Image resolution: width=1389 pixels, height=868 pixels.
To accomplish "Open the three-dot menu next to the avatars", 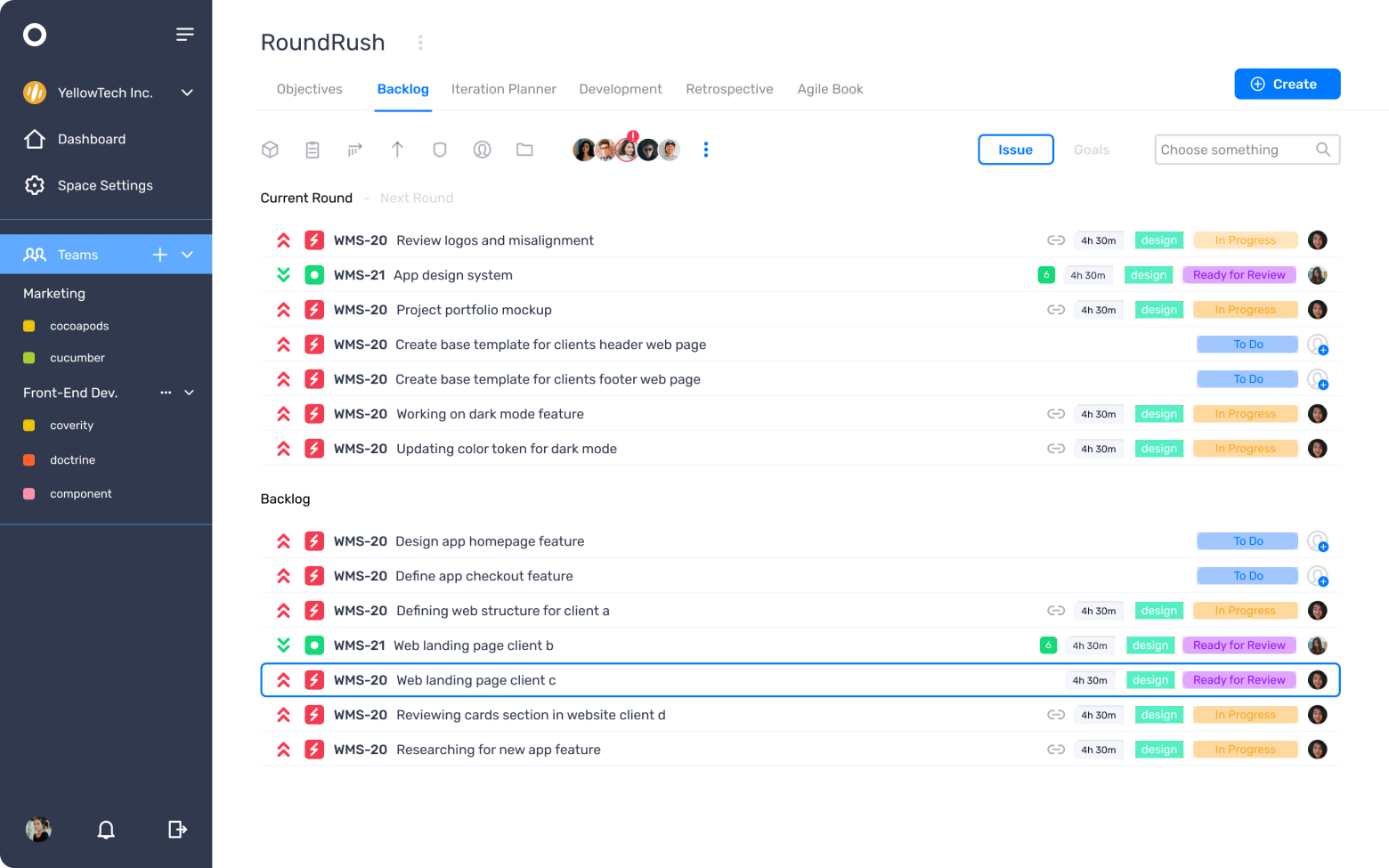I will pyautogui.click(x=706, y=150).
